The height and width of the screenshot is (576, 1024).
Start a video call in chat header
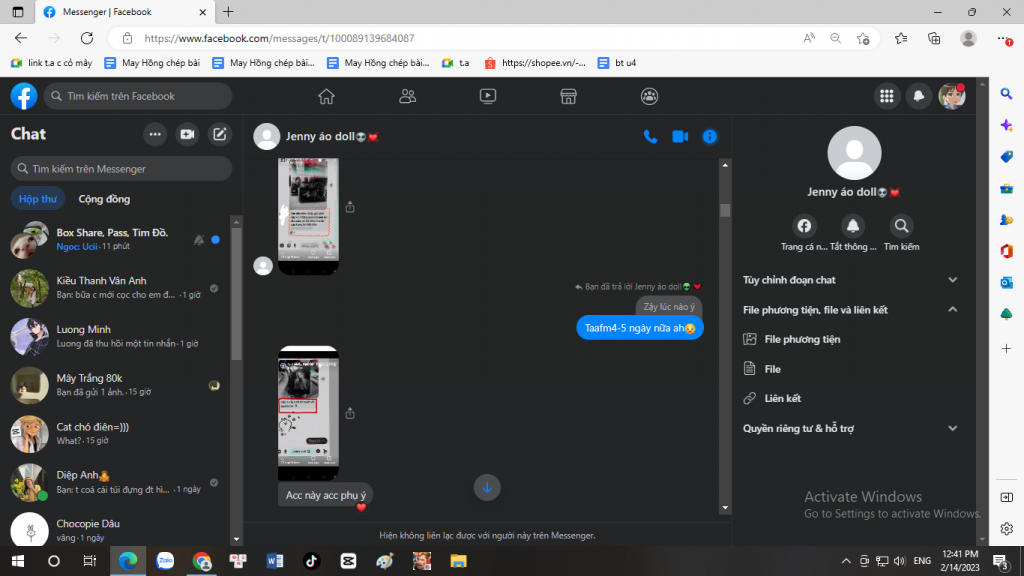pos(680,136)
